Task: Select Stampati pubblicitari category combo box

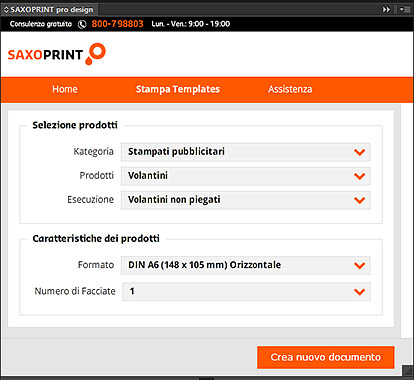Action: 245,152
